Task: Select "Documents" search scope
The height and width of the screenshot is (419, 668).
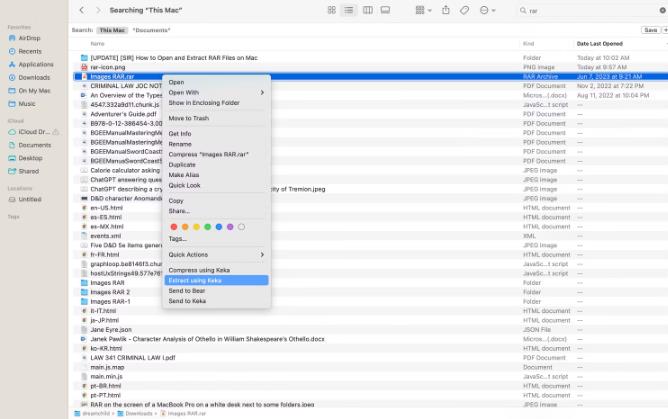Action: point(151,30)
